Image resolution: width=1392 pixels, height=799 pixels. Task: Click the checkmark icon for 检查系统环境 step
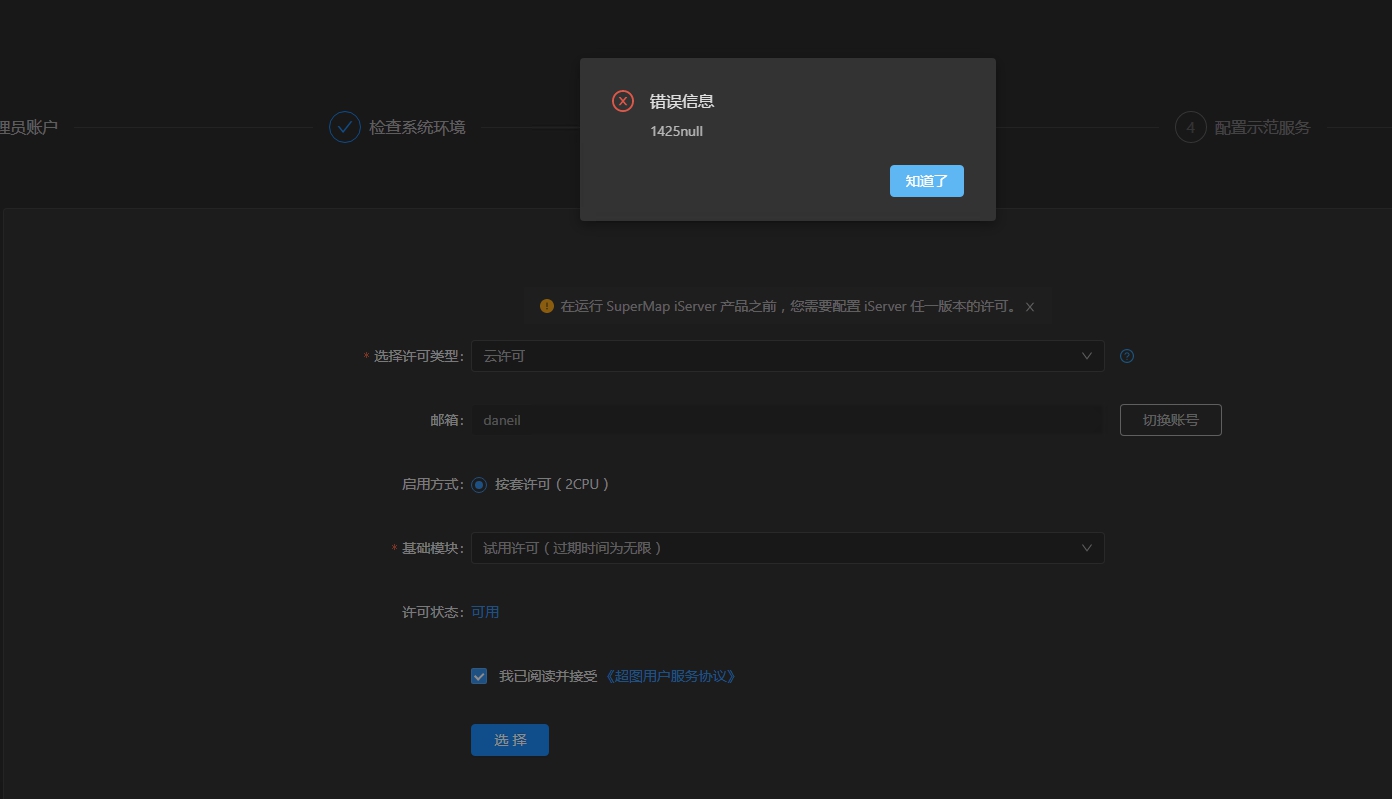click(x=345, y=127)
